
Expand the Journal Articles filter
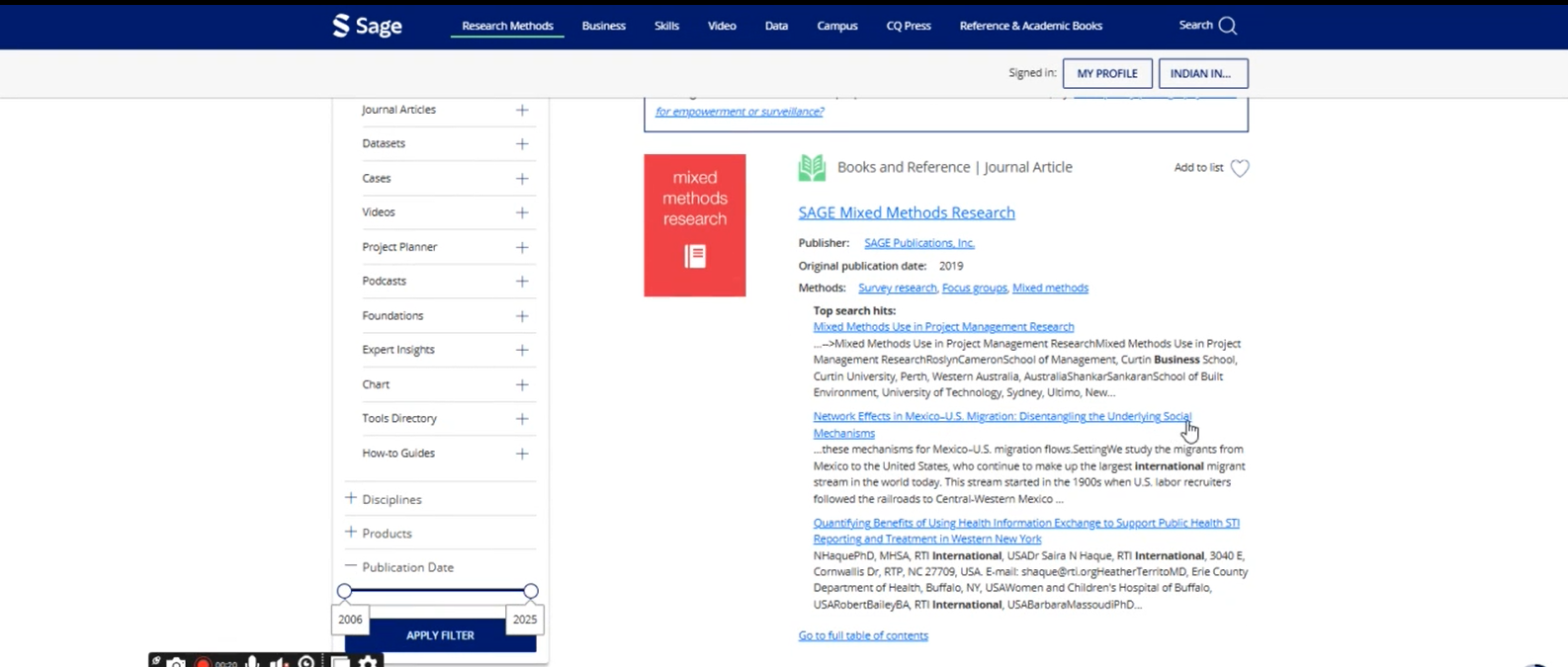522,110
